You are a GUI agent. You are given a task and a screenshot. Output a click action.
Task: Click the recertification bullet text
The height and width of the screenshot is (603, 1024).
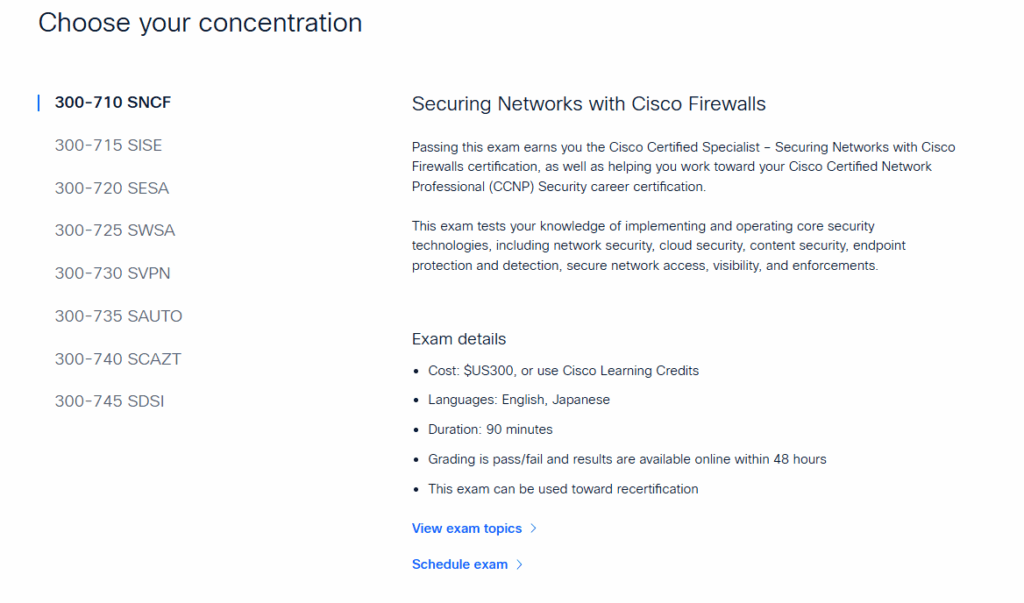(563, 489)
